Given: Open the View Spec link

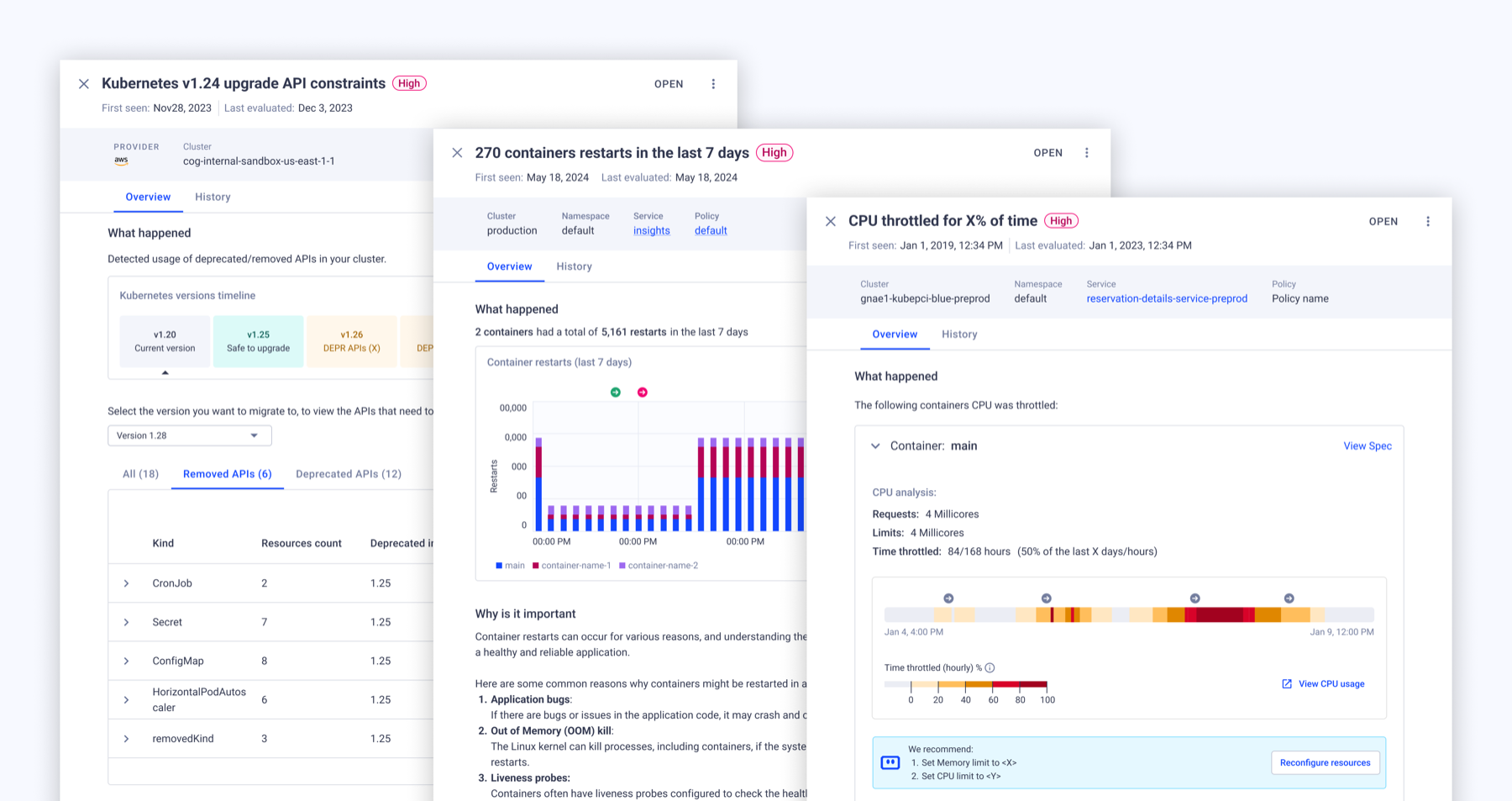Looking at the screenshot, I should click(1368, 446).
